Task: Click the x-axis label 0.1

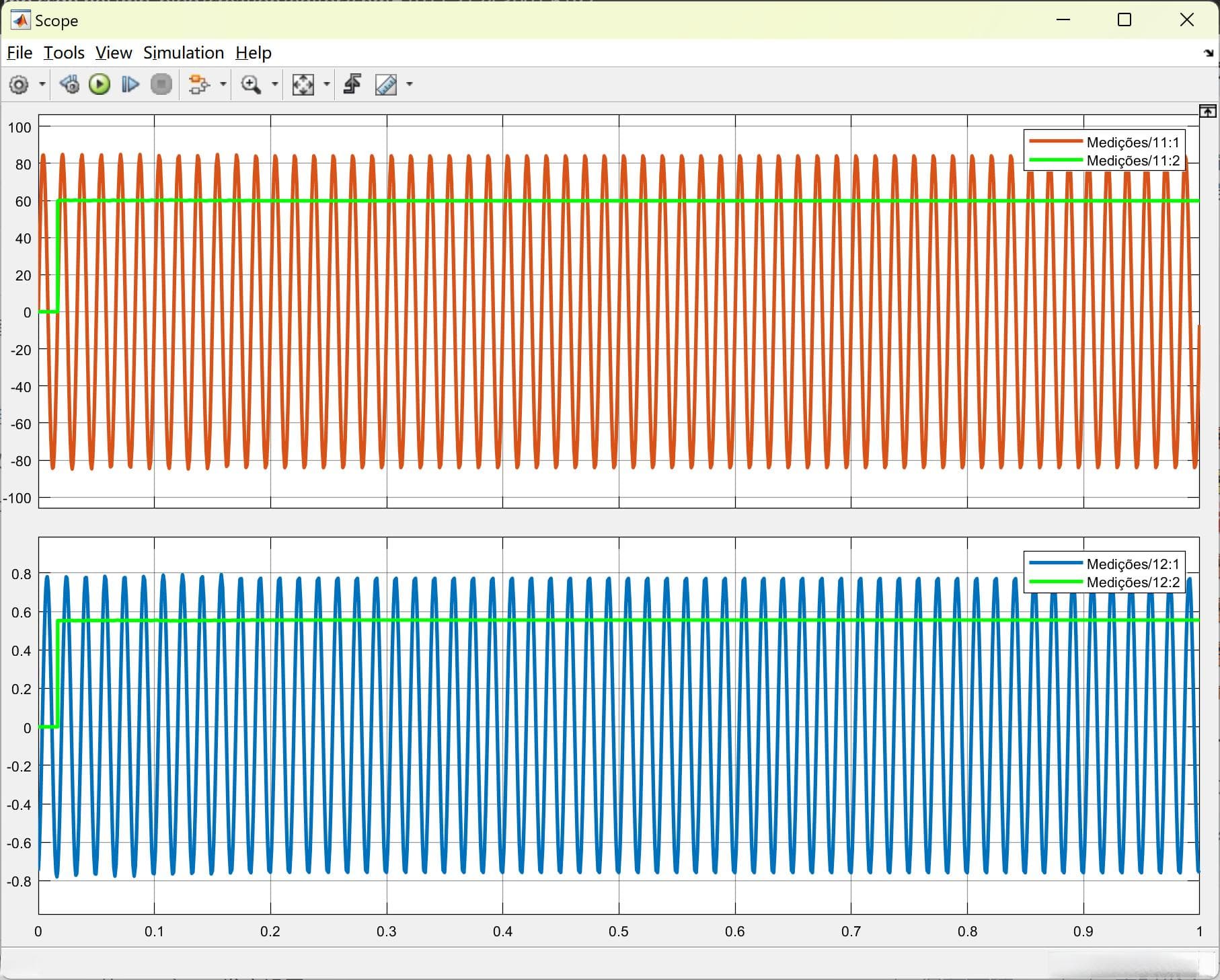Action: point(154,932)
